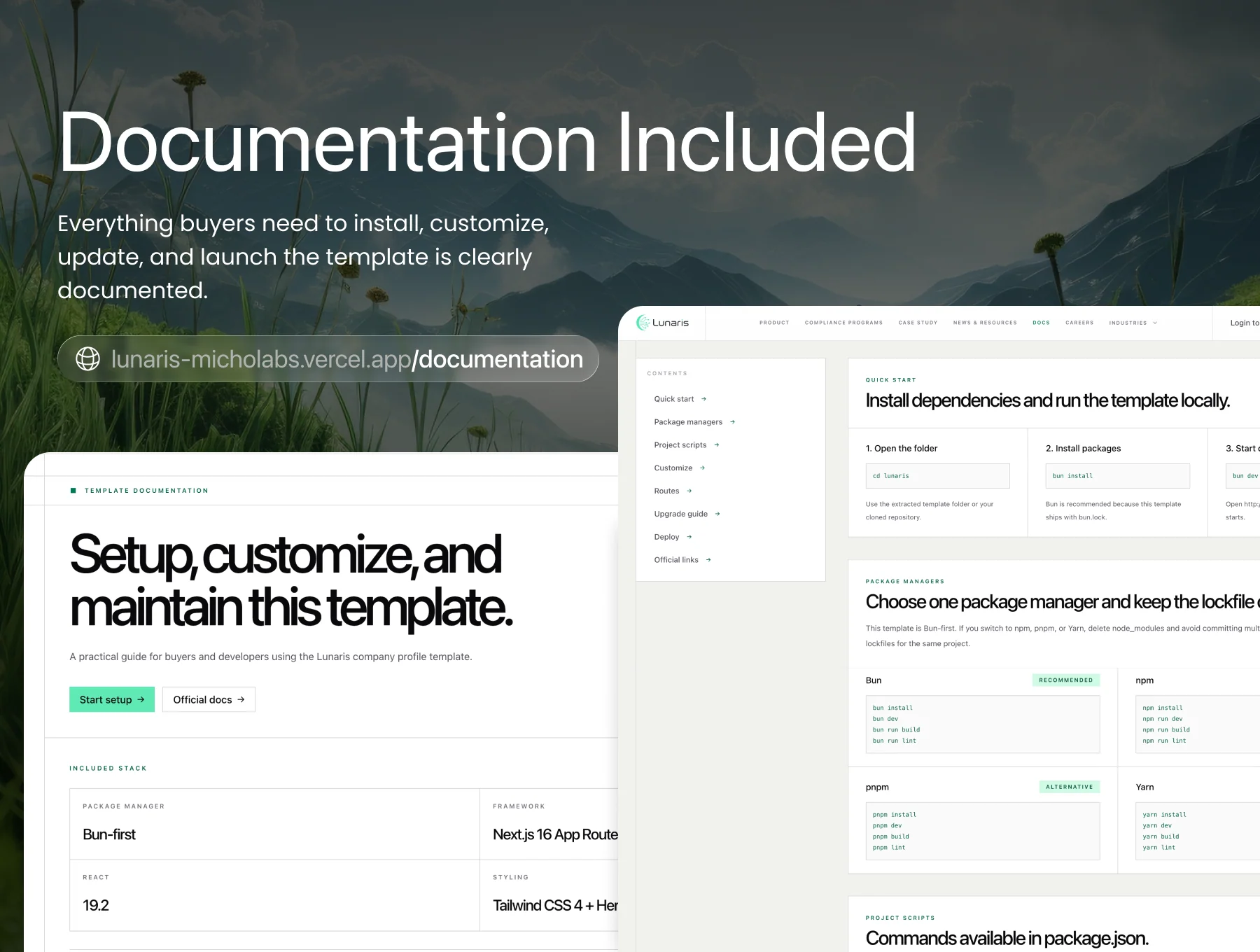The image size is (1260, 952).
Task: Click the ALTERNATIVE badge beside pnpm
Action: tap(1069, 787)
